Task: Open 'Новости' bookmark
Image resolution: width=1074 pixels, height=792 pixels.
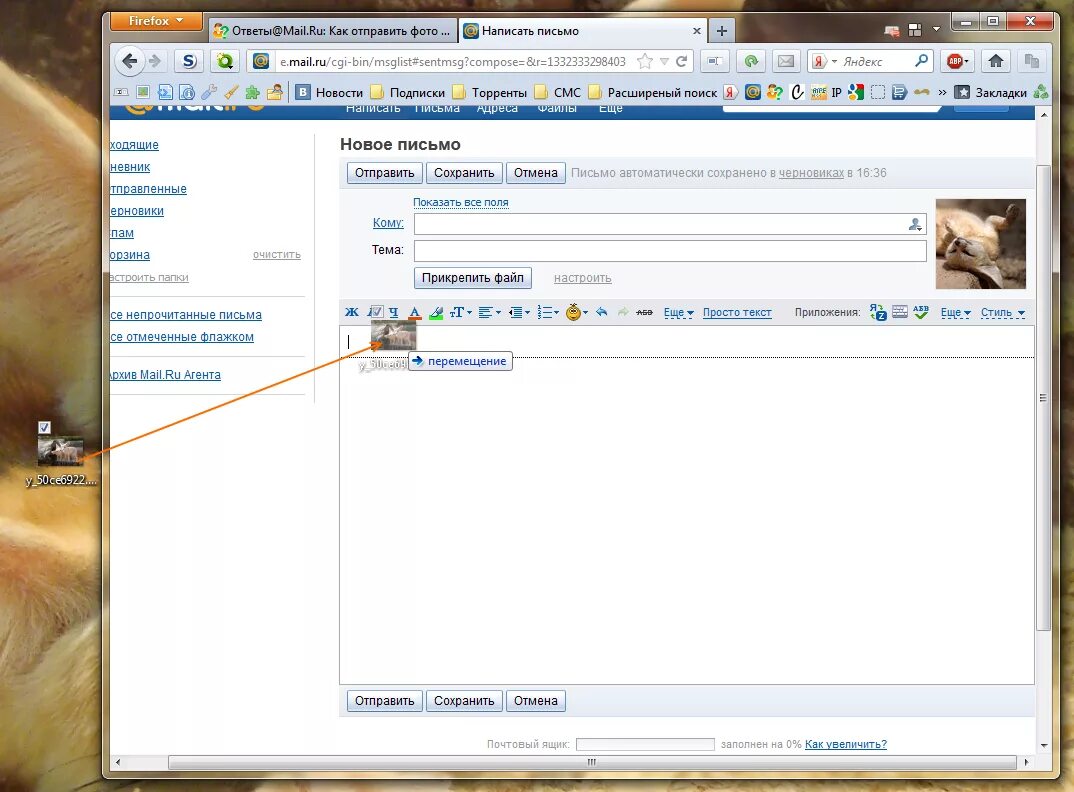Action: tap(330, 92)
